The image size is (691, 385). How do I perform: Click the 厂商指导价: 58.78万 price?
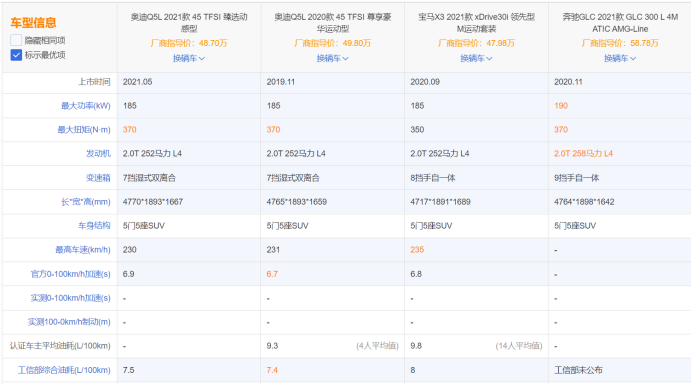(x=620, y=43)
